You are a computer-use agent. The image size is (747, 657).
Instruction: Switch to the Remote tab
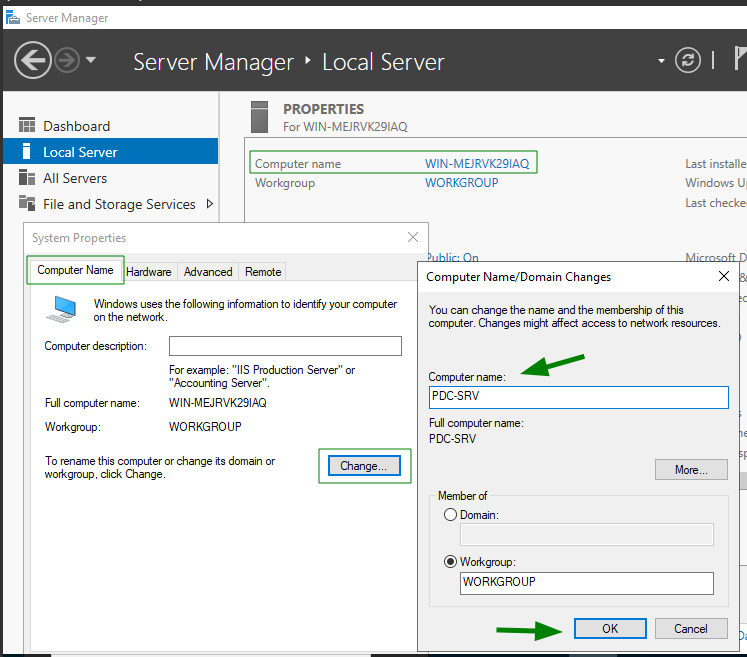263,272
